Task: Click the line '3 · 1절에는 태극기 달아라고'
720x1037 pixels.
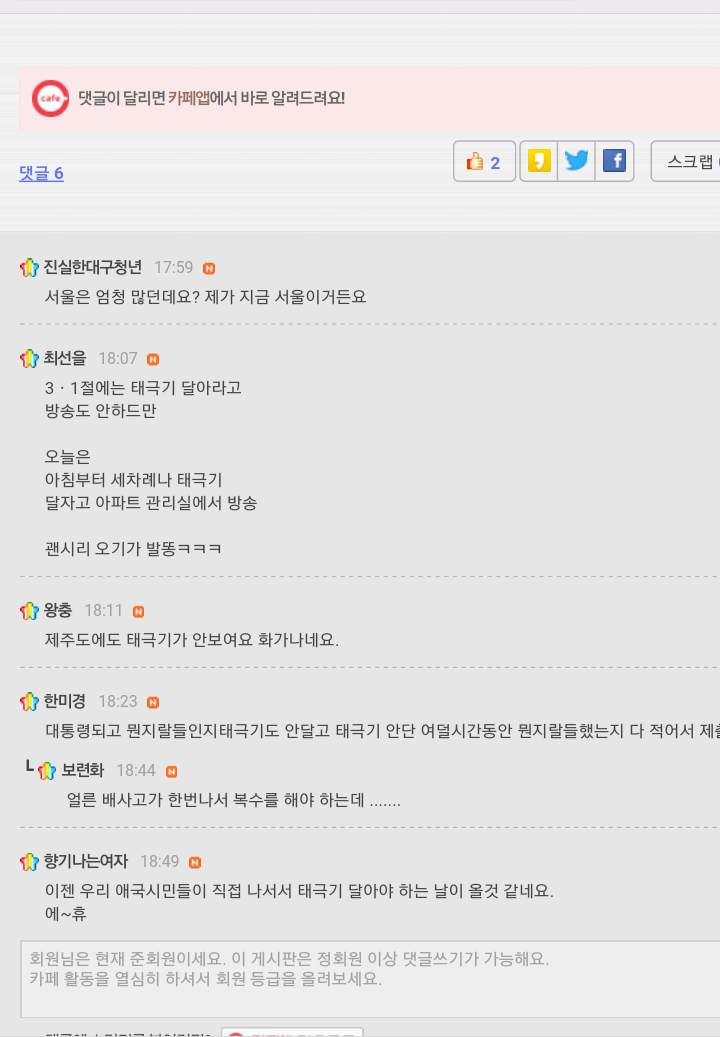Action: tap(143, 388)
